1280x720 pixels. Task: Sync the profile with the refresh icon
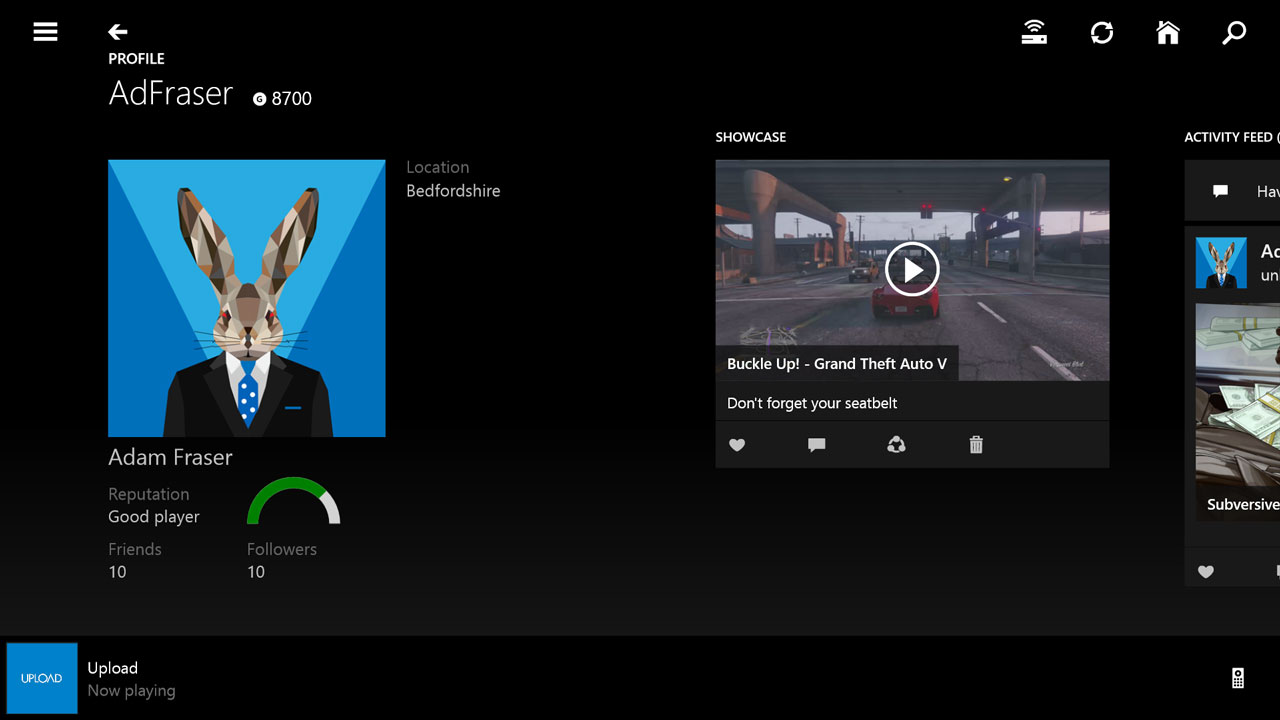(1102, 32)
